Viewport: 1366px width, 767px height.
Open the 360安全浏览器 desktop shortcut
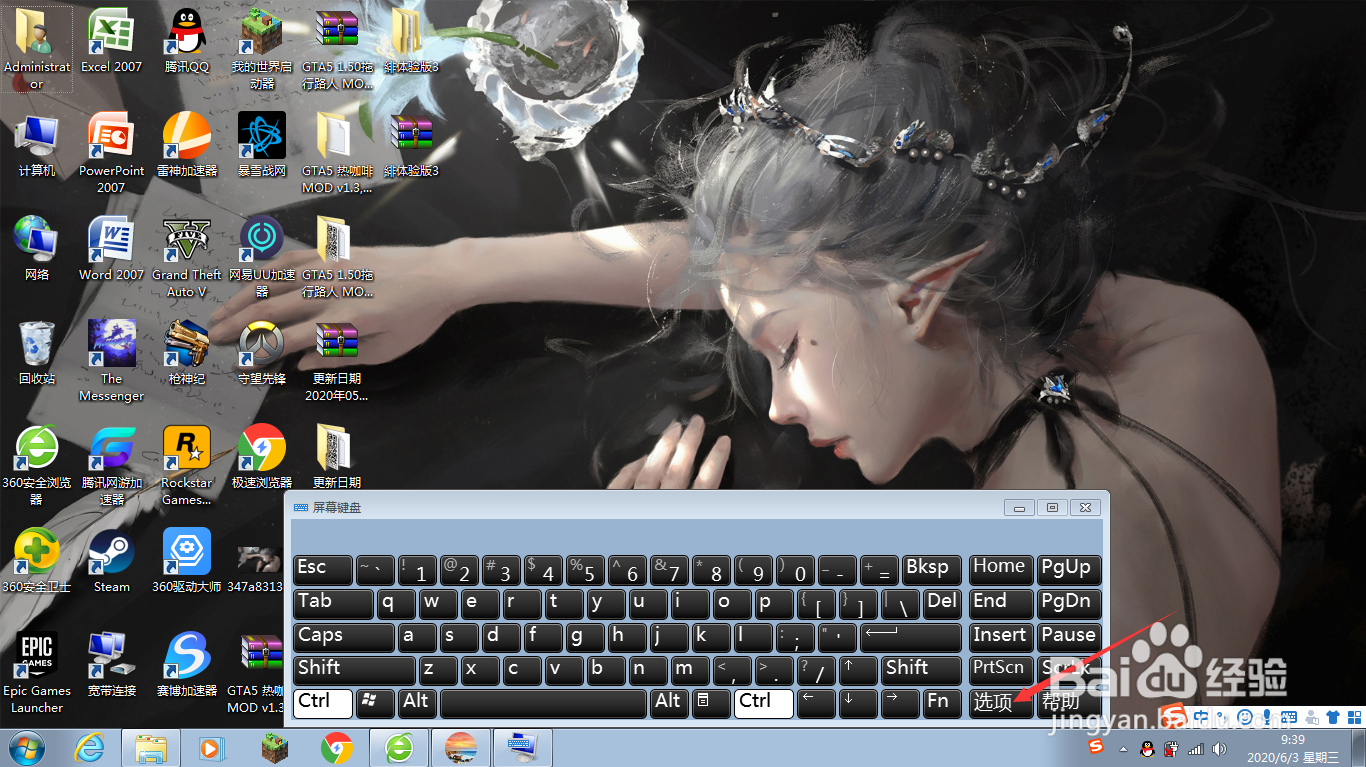(37, 464)
